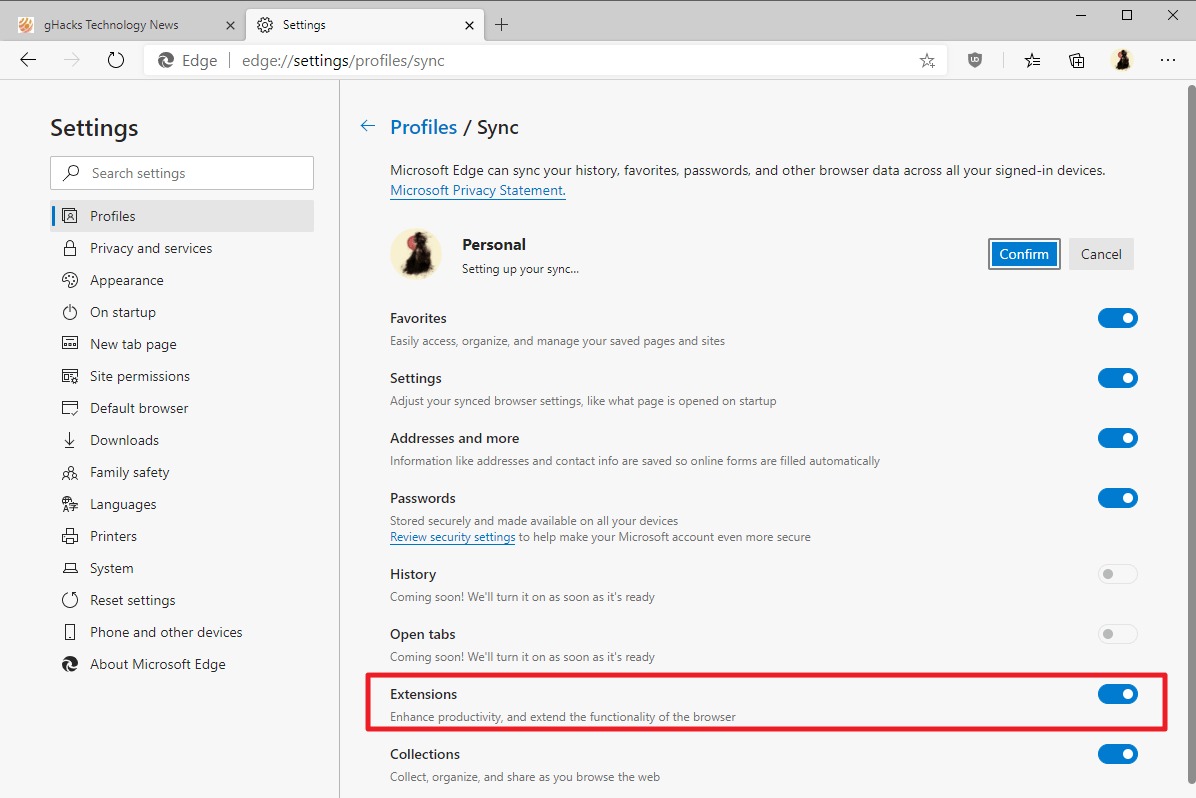Switch off the Collections sync toggle
1196x798 pixels.
[1117, 754]
